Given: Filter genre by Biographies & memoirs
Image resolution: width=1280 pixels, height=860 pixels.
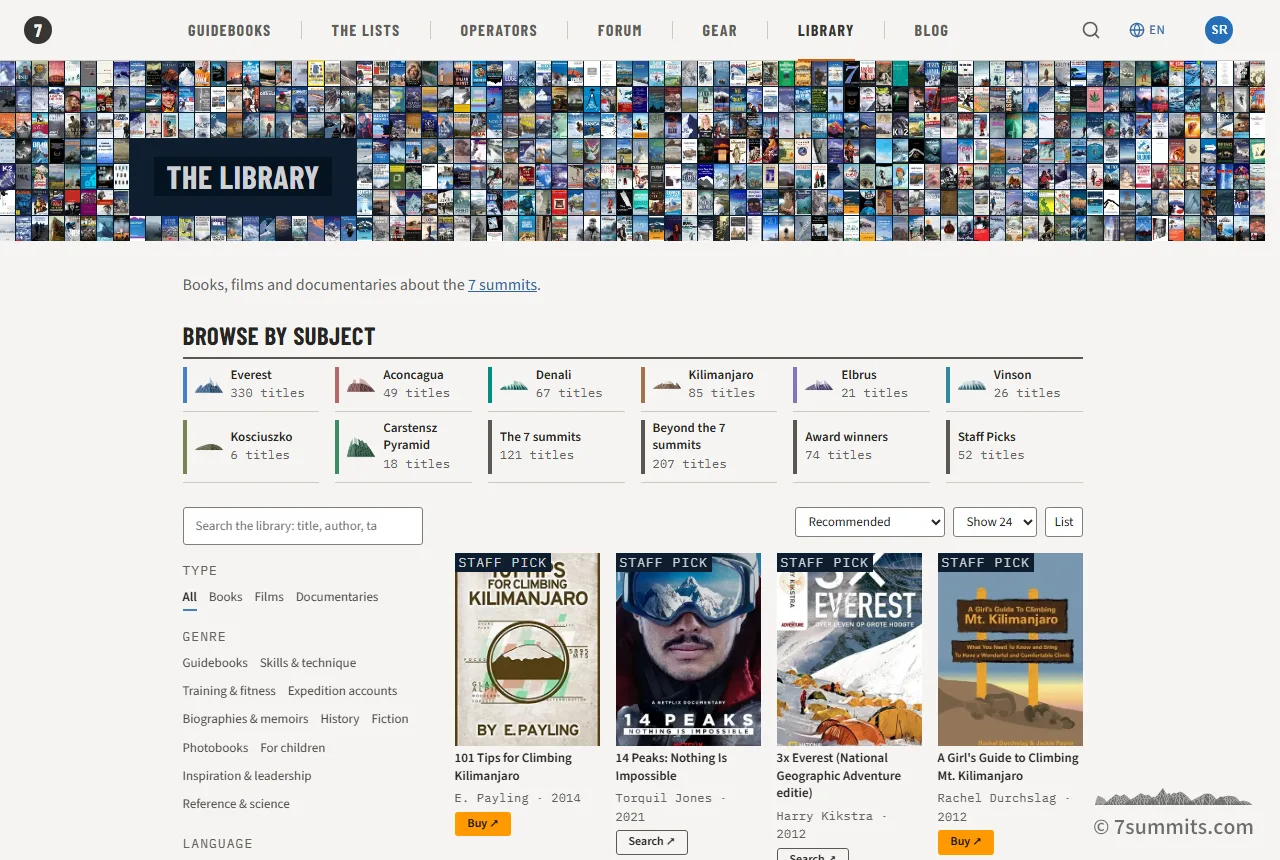Looking at the screenshot, I should [x=246, y=719].
